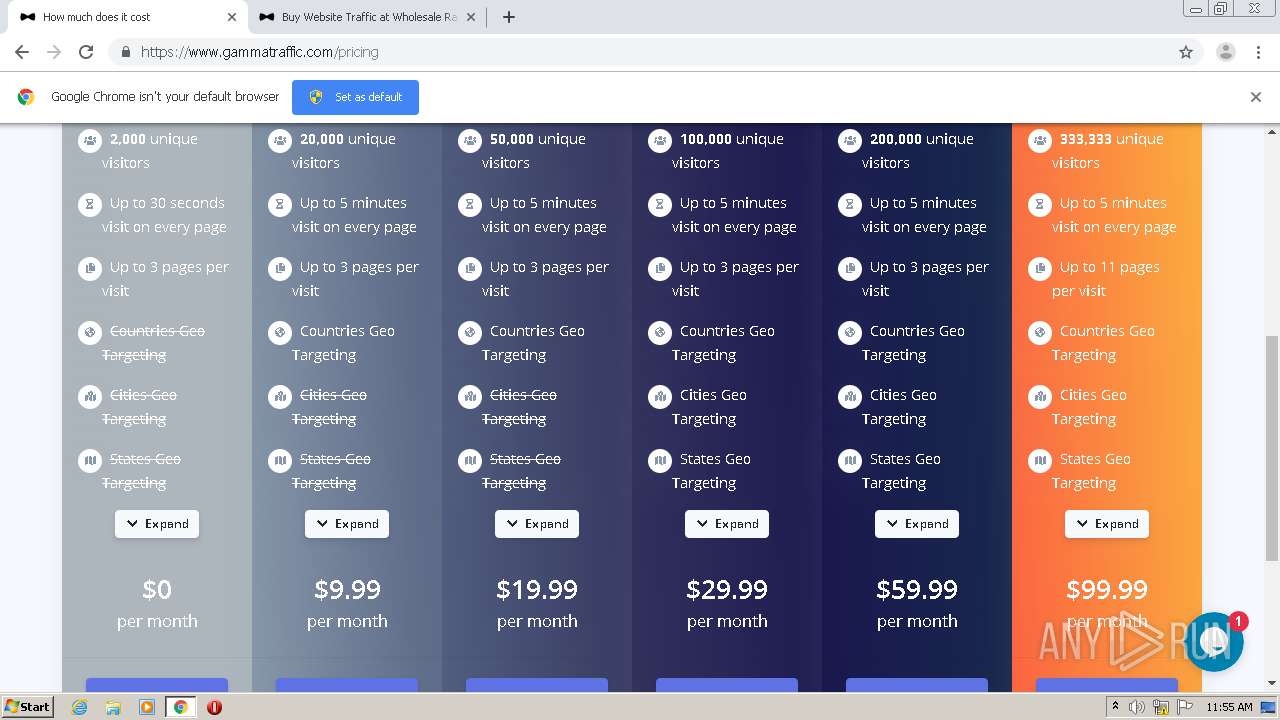
Task: Open the Windows Start menu
Action: point(28,707)
